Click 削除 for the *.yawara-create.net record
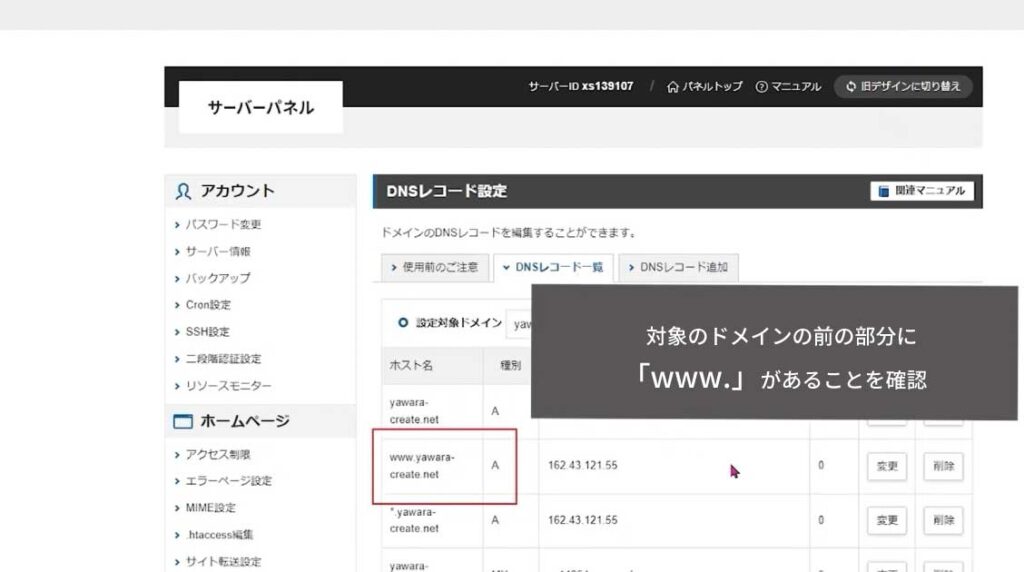This screenshot has height=572, width=1024. click(x=943, y=520)
